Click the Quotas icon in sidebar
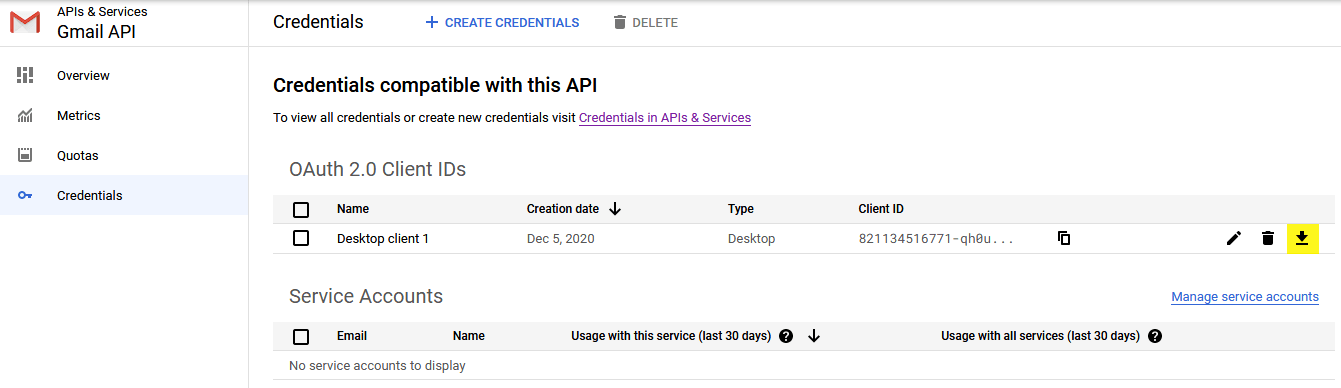Screen dimensions: 1341x388 [x=26, y=155]
